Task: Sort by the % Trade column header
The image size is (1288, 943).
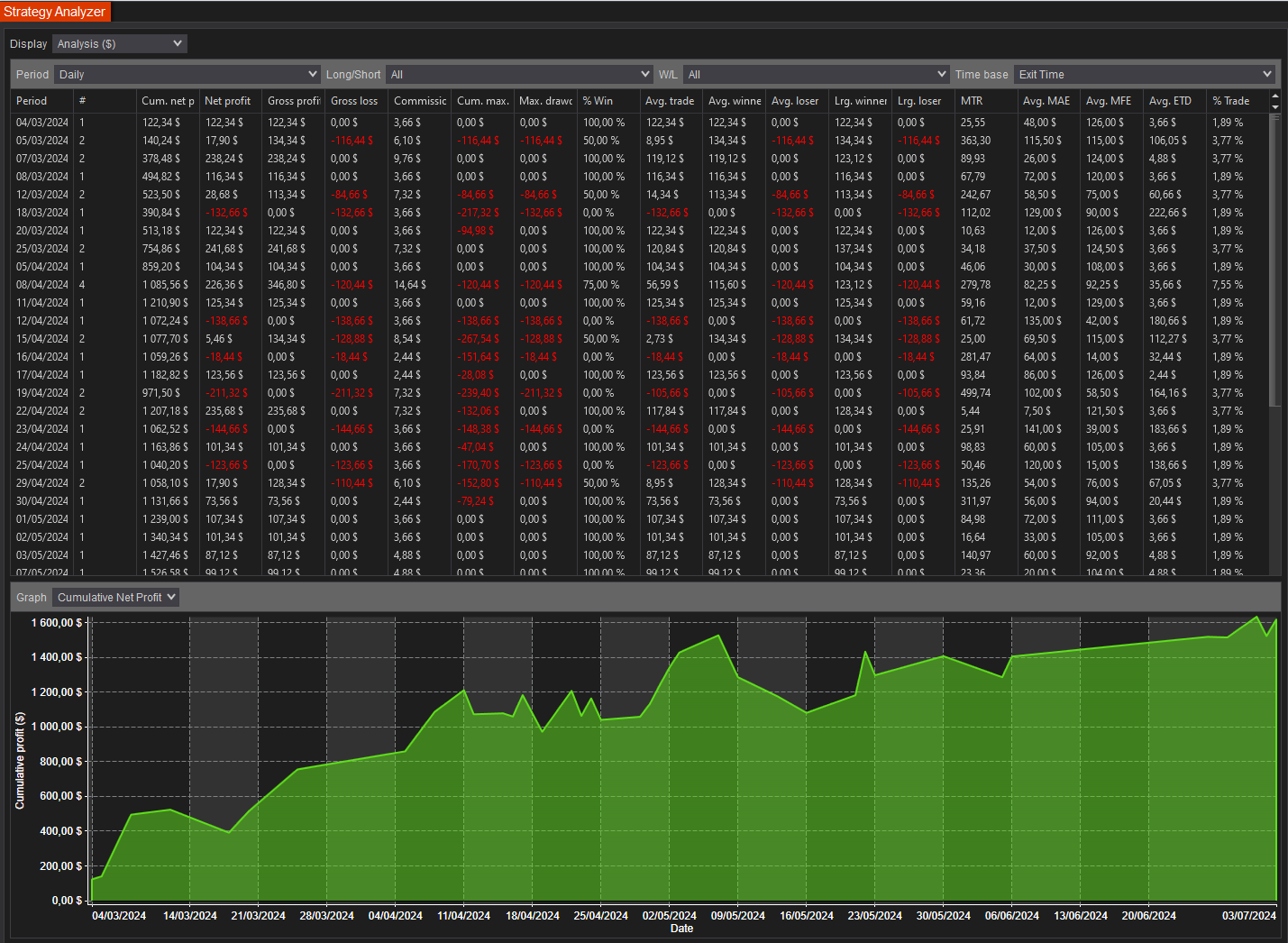Action: (x=1238, y=101)
